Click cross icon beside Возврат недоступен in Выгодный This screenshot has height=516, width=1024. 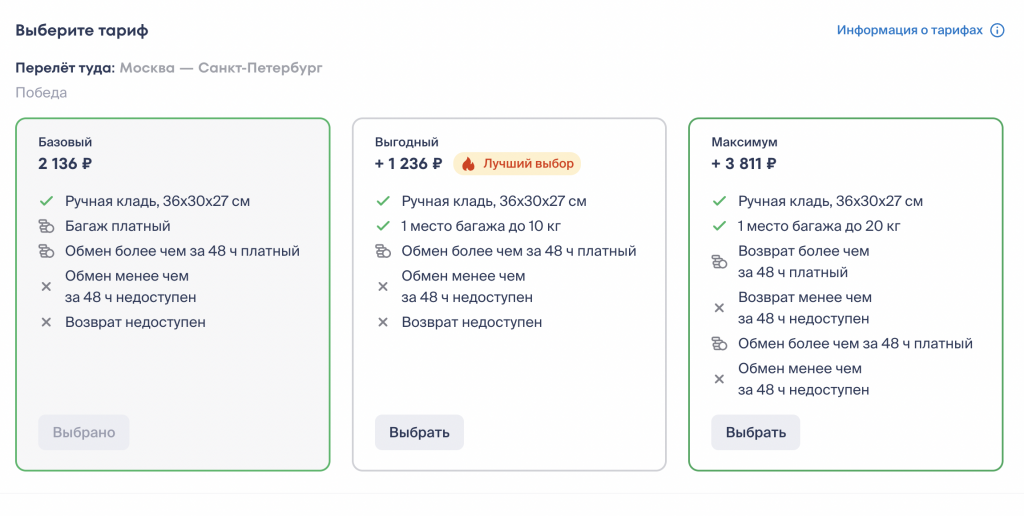382,323
